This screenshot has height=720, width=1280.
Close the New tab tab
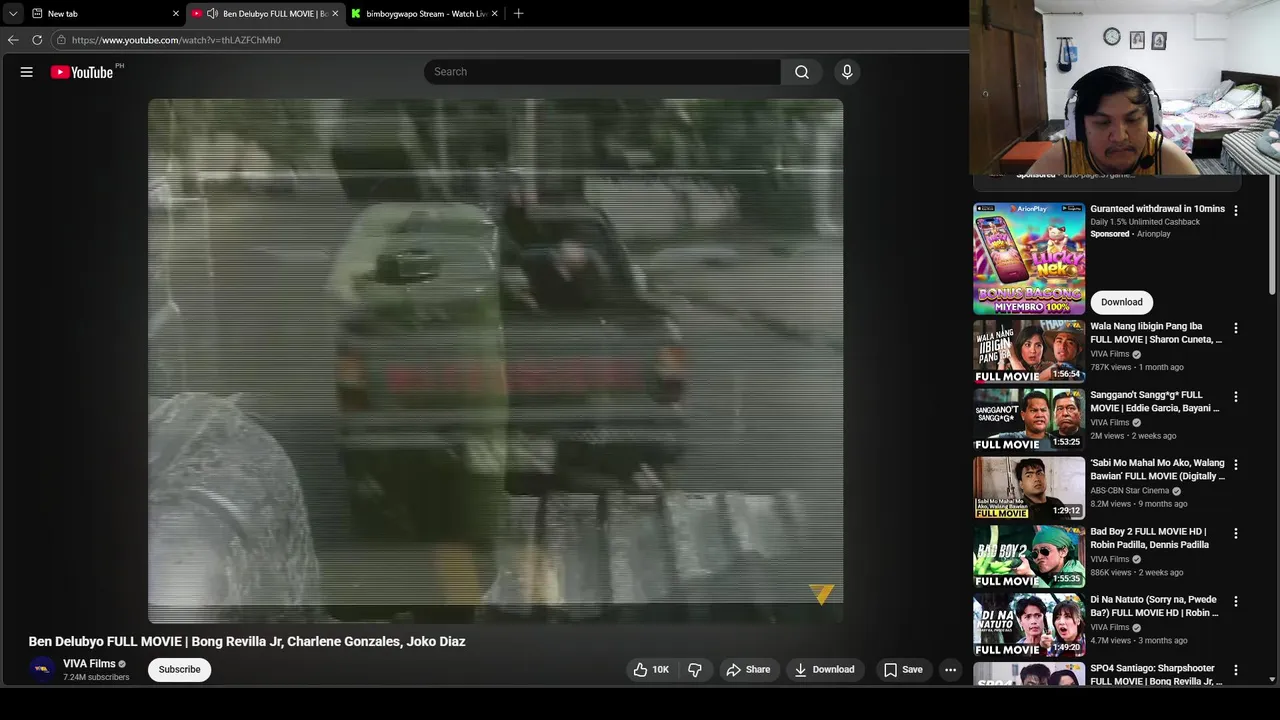click(x=176, y=14)
